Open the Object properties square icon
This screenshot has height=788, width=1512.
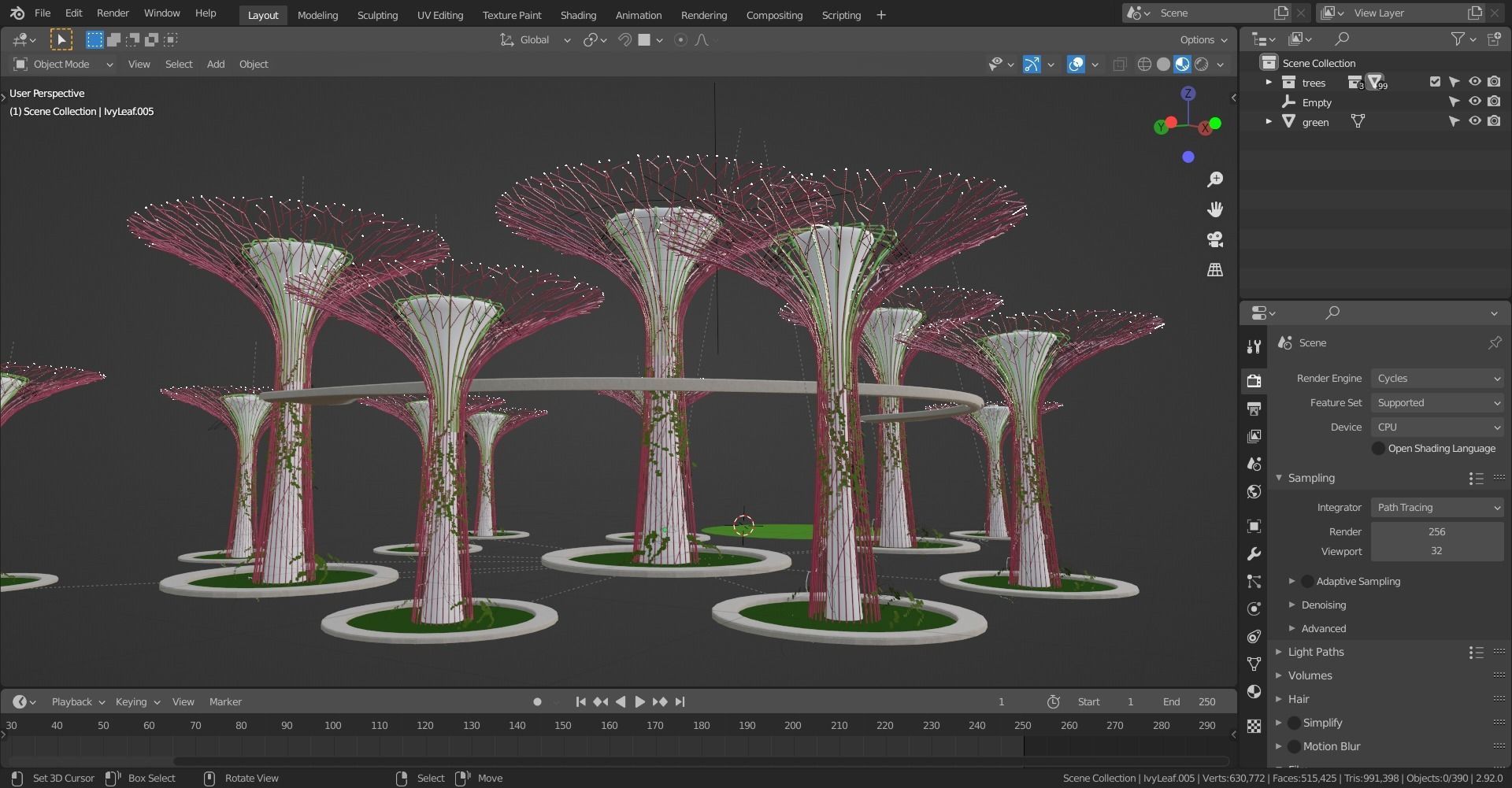(1254, 526)
